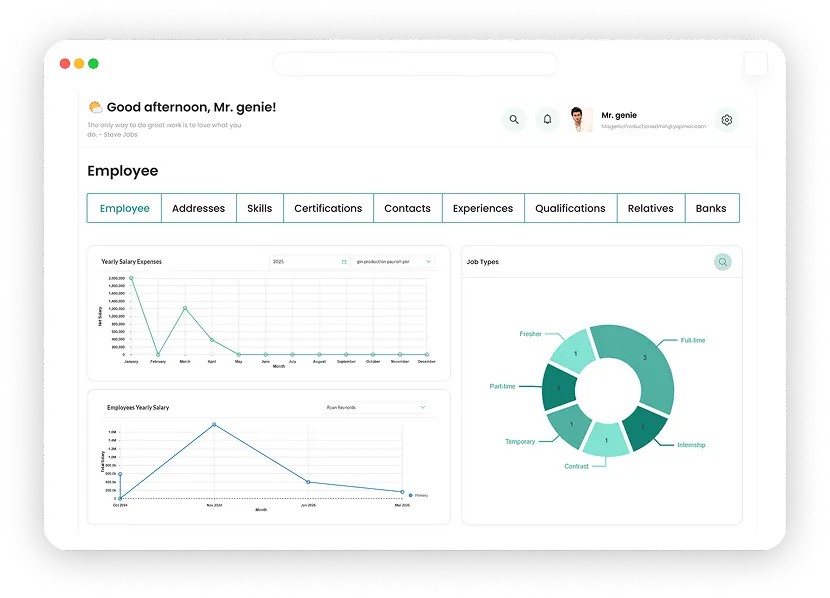The image size is (830, 598).
Task: Click the Full-time label on the donut chart
Action: click(692, 340)
